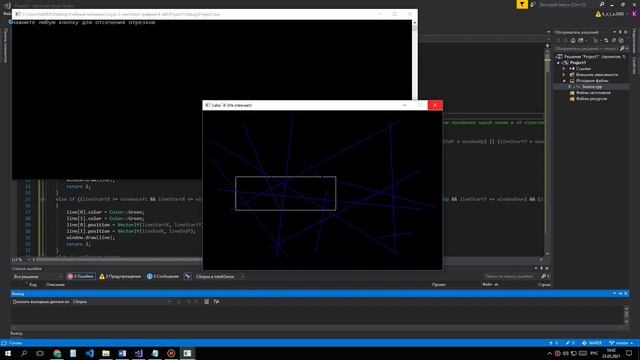The width and height of the screenshot is (640, 360).
Task: Open Task View from taskbar
Action: (40, 353)
